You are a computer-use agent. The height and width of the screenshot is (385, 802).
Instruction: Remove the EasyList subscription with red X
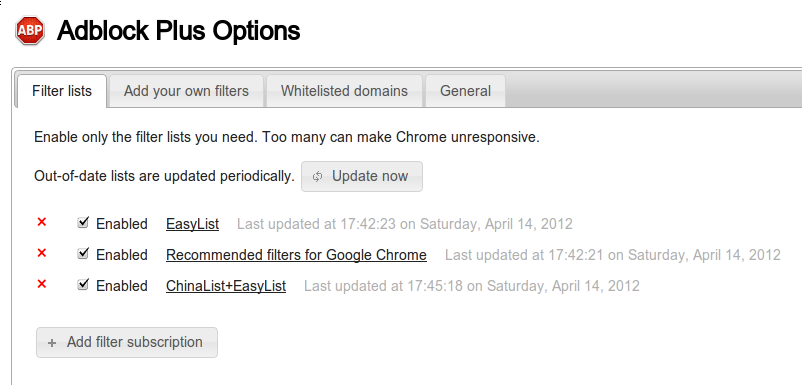(42, 222)
